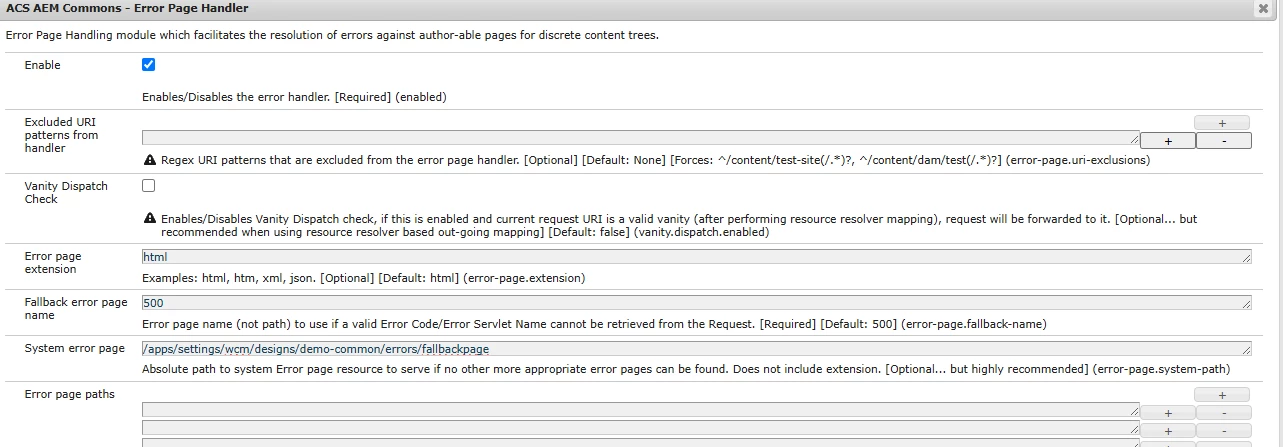Click the resize handle of the System error page field
The width and height of the screenshot is (1283, 447).
pyautogui.click(x=1246, y=351)
